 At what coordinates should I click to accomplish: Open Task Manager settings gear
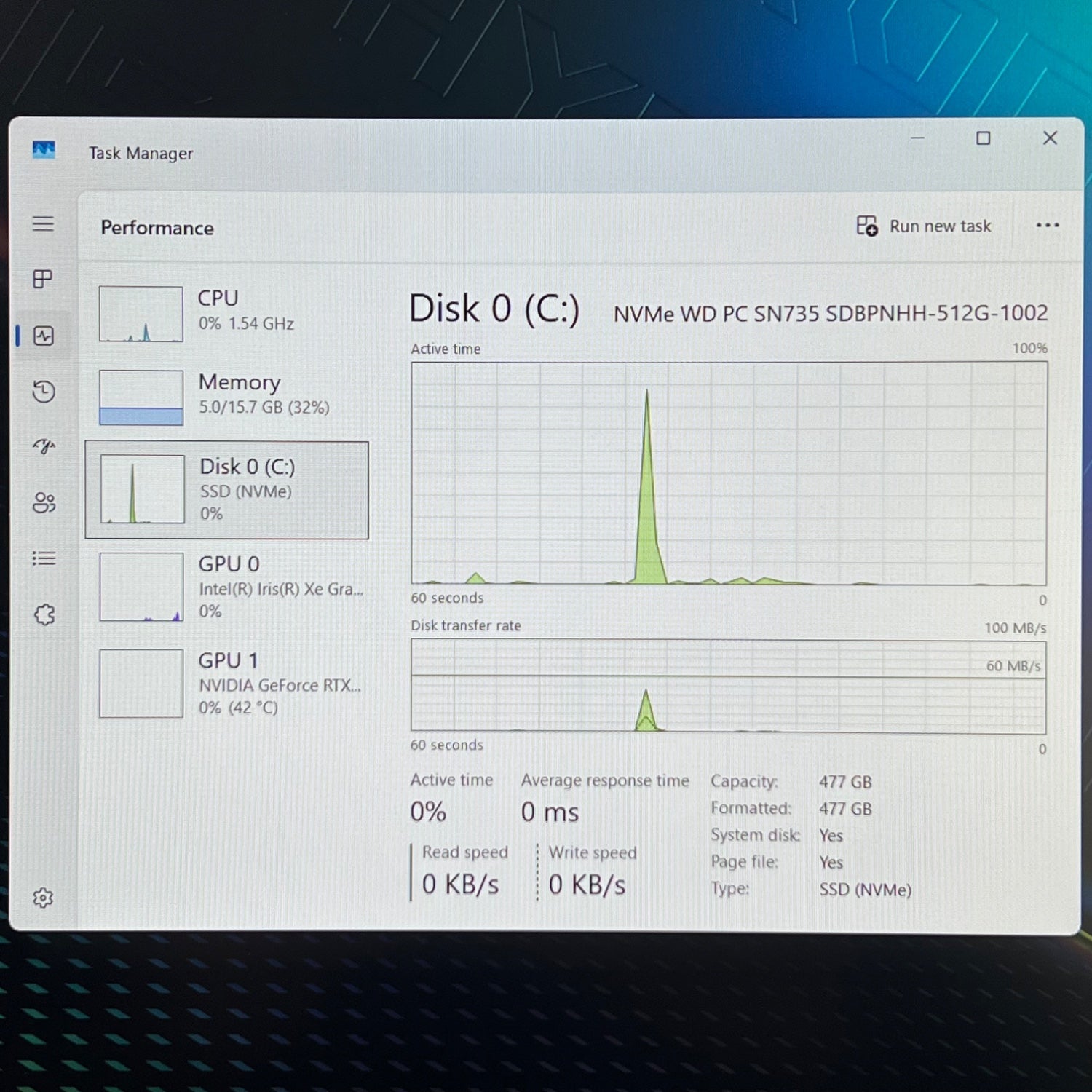pyautogui.click(x=43, y=898)
